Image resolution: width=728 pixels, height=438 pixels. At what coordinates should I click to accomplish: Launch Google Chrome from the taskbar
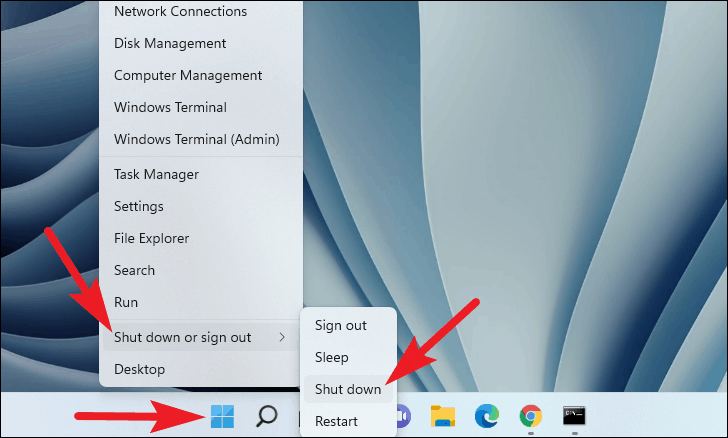click(x=531, y=416)
